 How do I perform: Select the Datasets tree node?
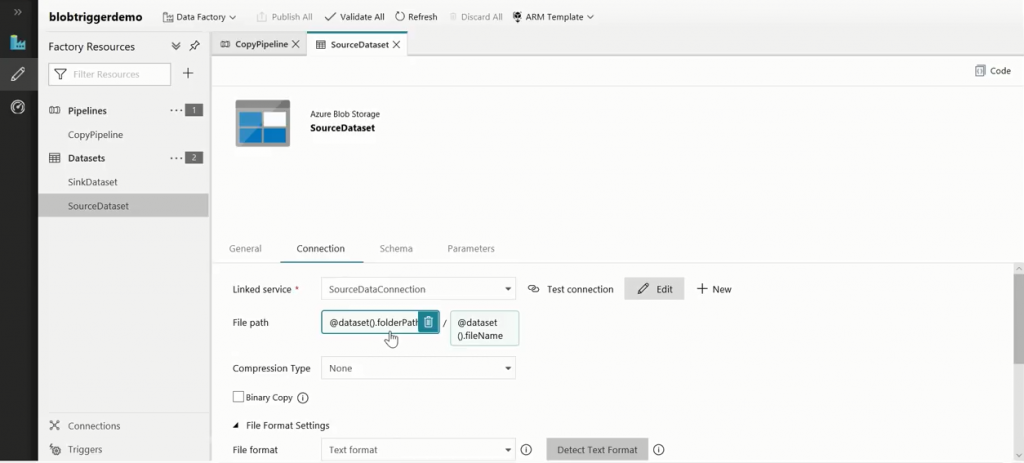(x=86, y=158)
